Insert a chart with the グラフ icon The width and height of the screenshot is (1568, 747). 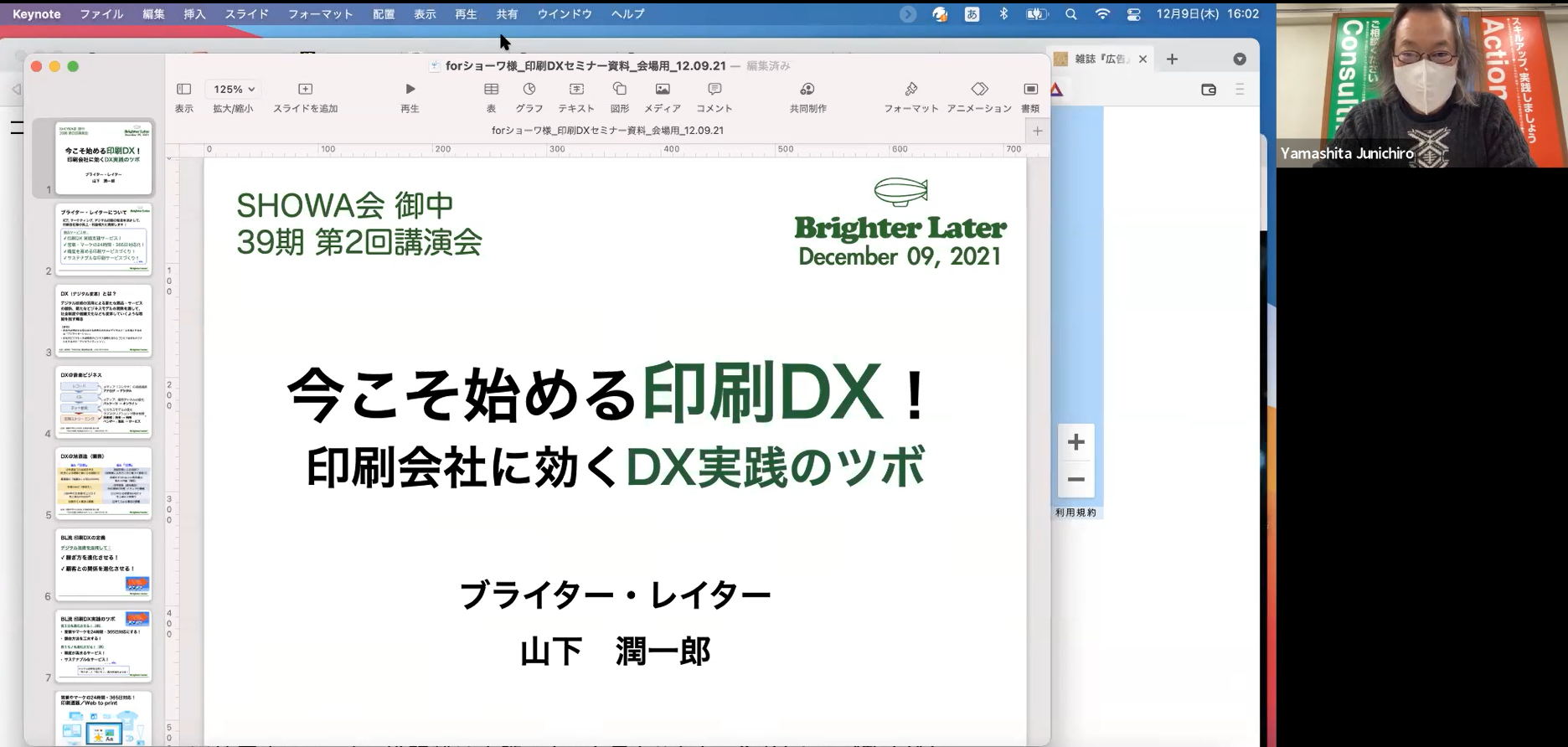click(529, 96)
